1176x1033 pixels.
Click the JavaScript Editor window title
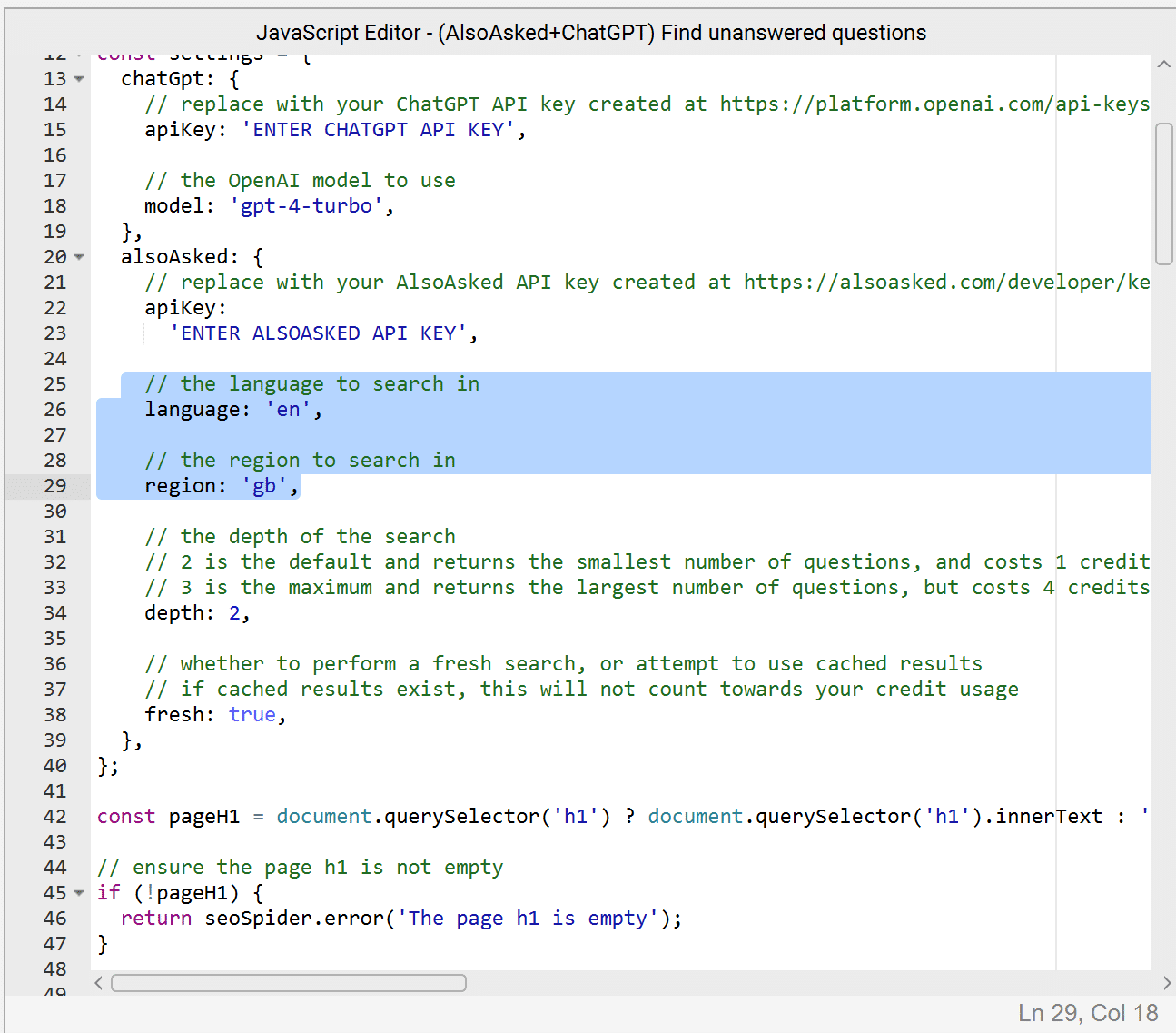pyautogui.click(x=591, y=33)
